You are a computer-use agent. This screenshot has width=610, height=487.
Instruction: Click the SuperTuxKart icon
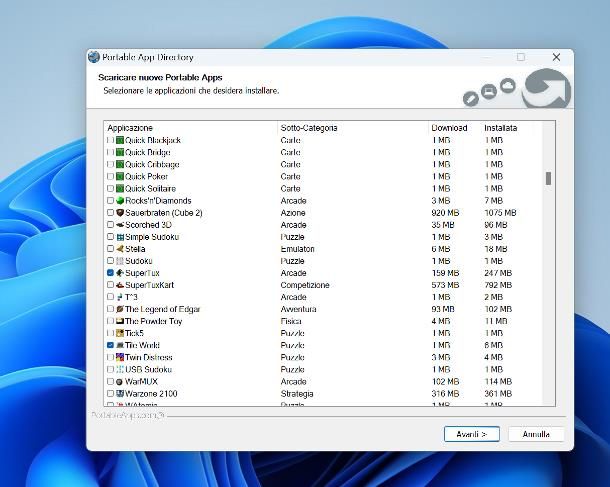pyautogui.click(x=120, y=285)
